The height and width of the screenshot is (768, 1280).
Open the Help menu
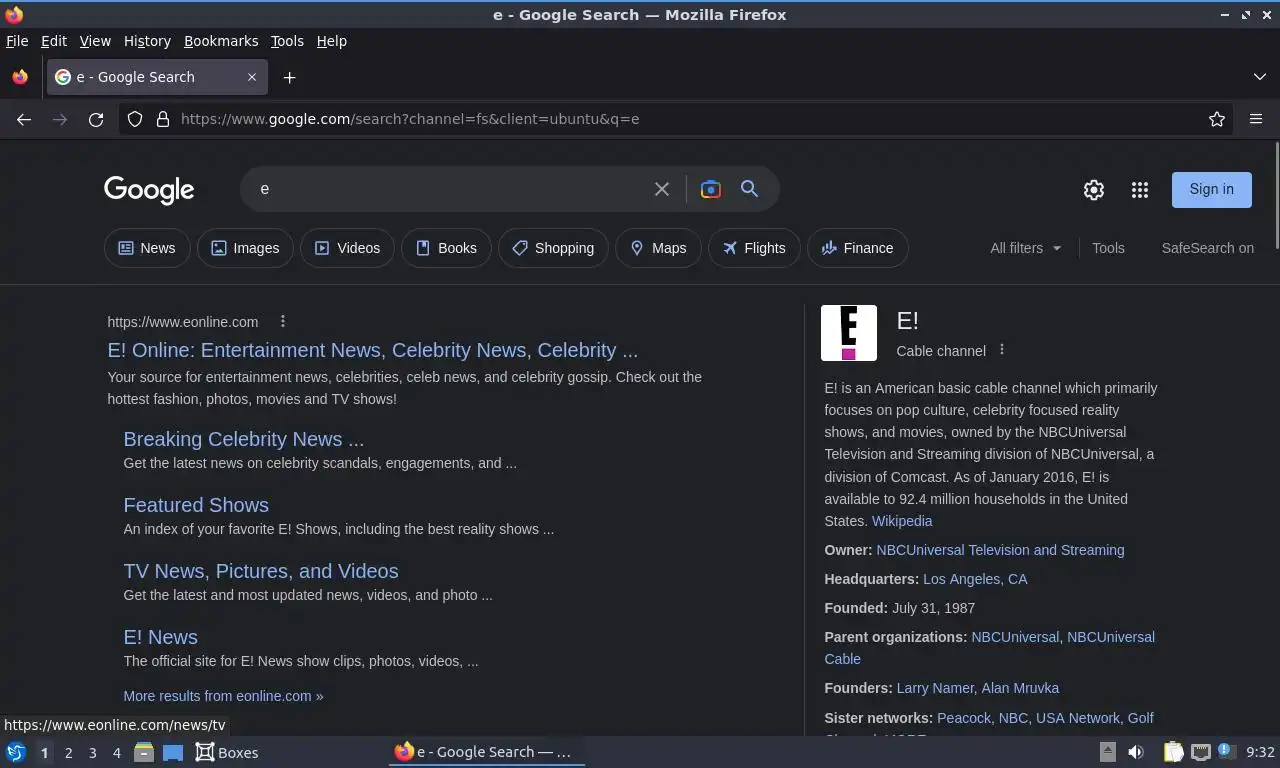[x=331, y=41]
